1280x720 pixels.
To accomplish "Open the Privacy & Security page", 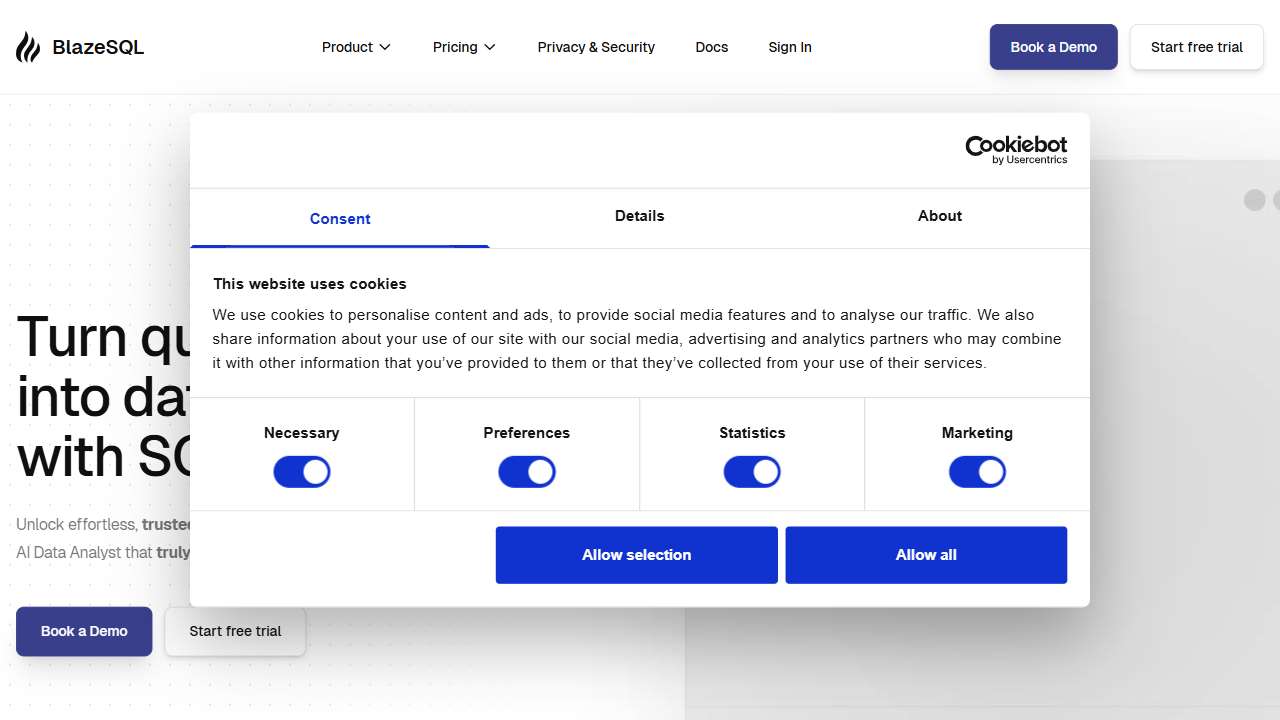I will click(x=596, y=47).
